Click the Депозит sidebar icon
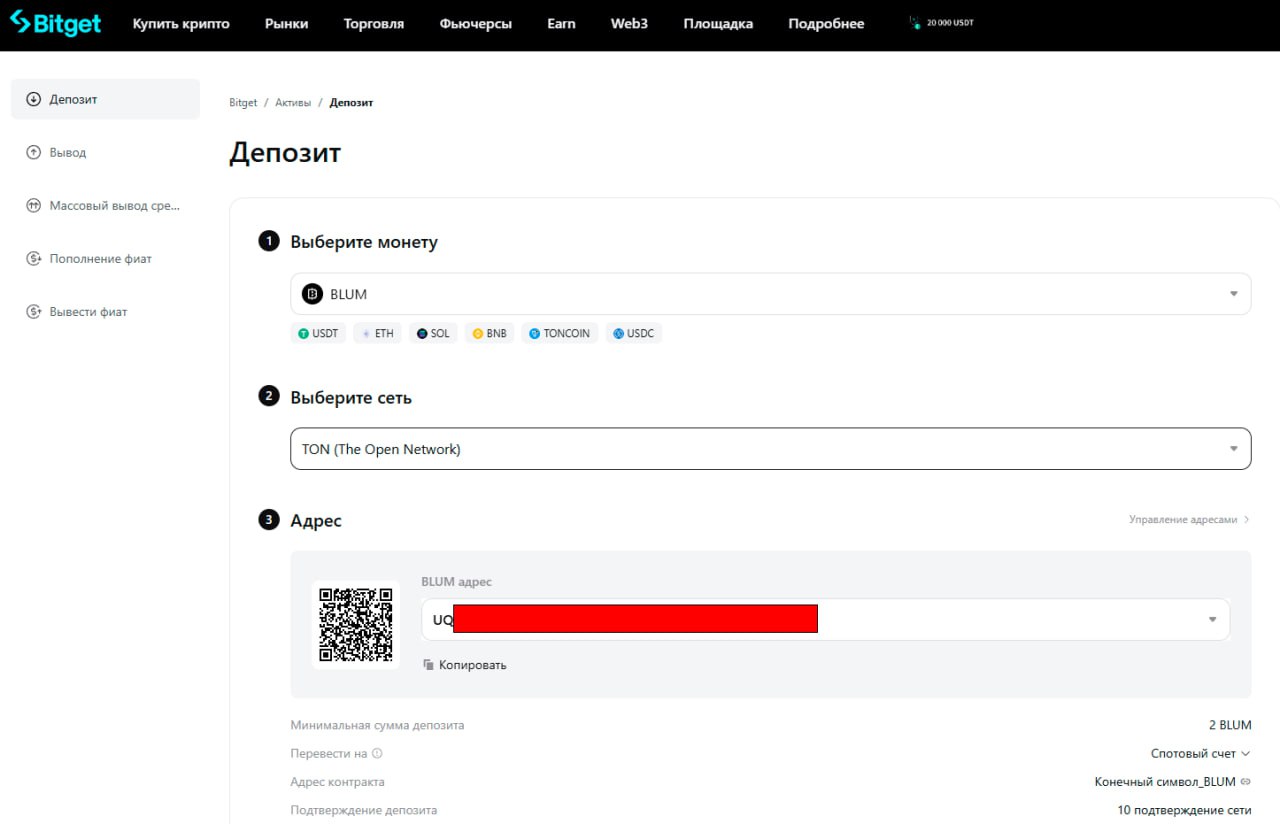Image resolution: width=1280 pixels, height=824 pixels. pyautogui.click(x=33, y=99)
